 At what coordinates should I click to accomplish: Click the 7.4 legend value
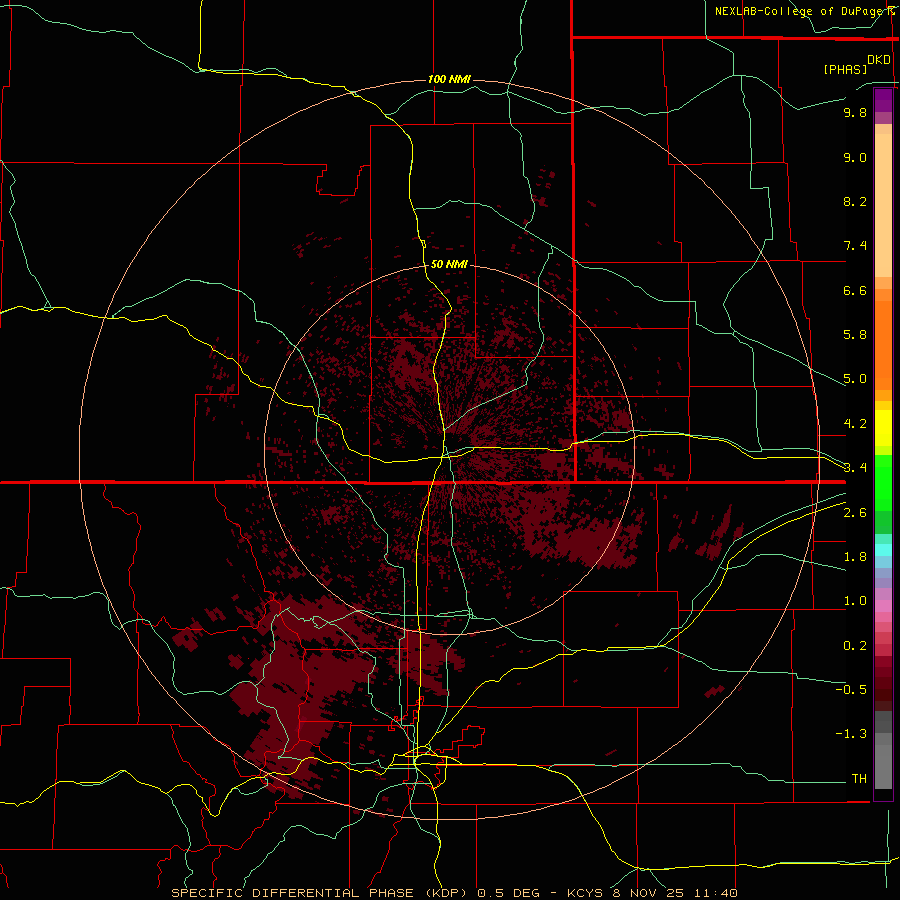[855, 246]
